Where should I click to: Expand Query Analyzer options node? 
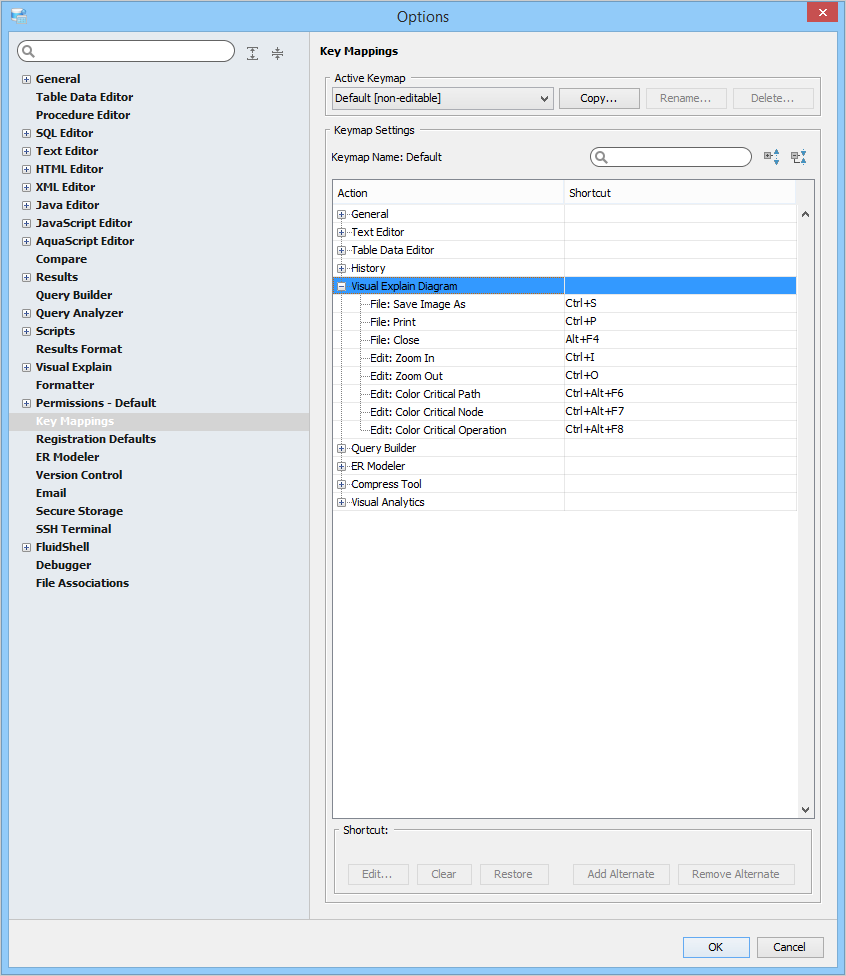(x=26, y=314)
